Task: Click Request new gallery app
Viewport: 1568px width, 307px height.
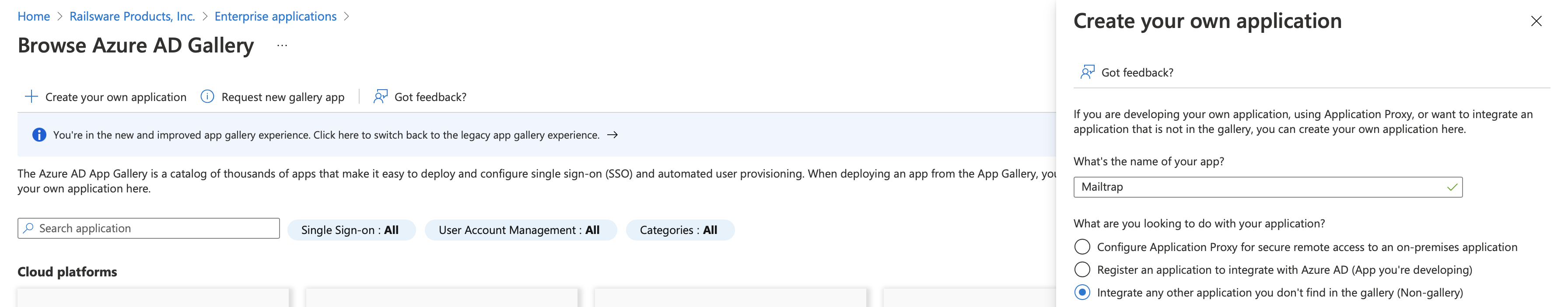Action: click(273, 97)
